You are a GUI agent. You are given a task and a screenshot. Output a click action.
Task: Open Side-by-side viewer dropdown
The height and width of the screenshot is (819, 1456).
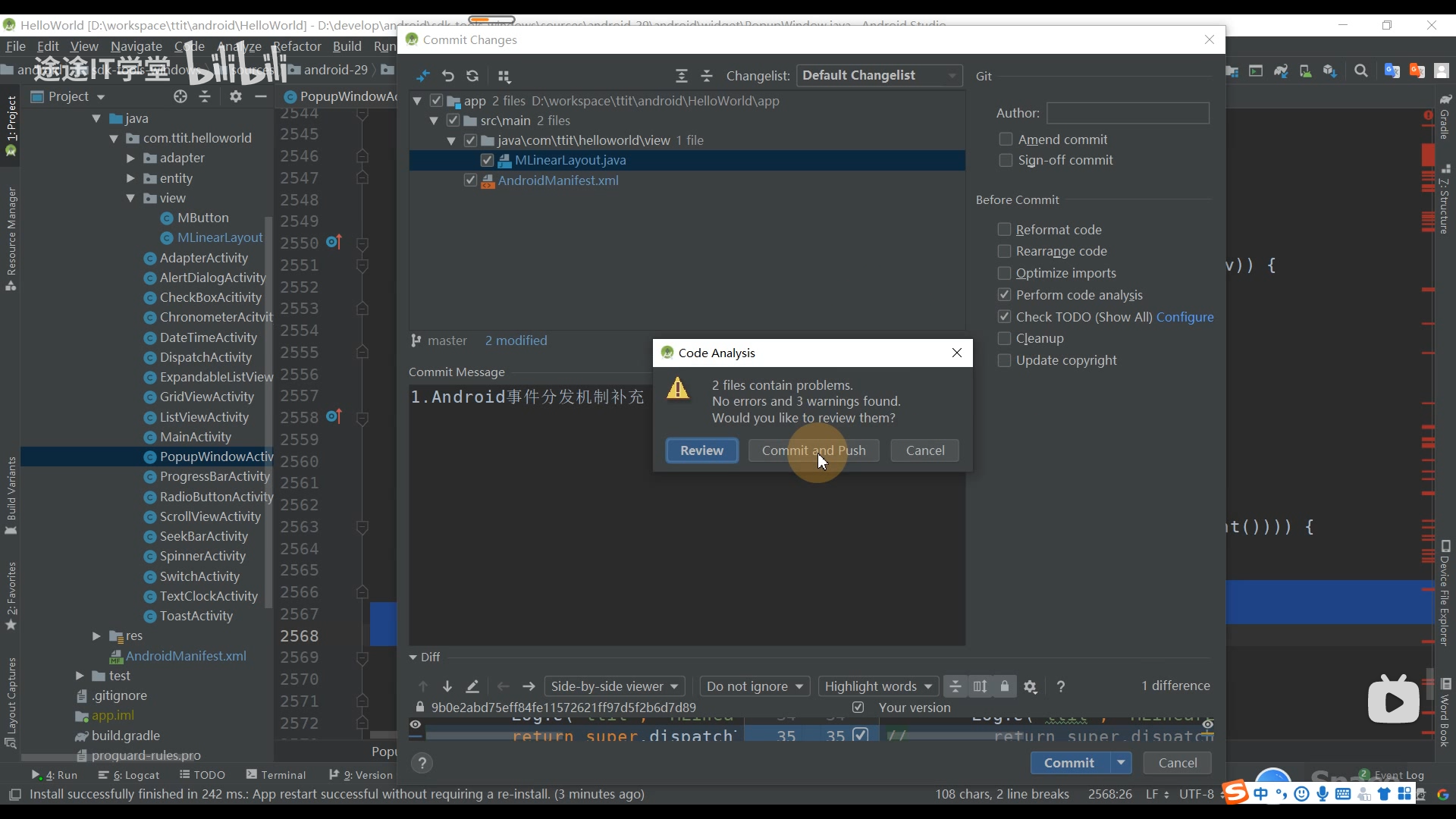tap(614, 686)
